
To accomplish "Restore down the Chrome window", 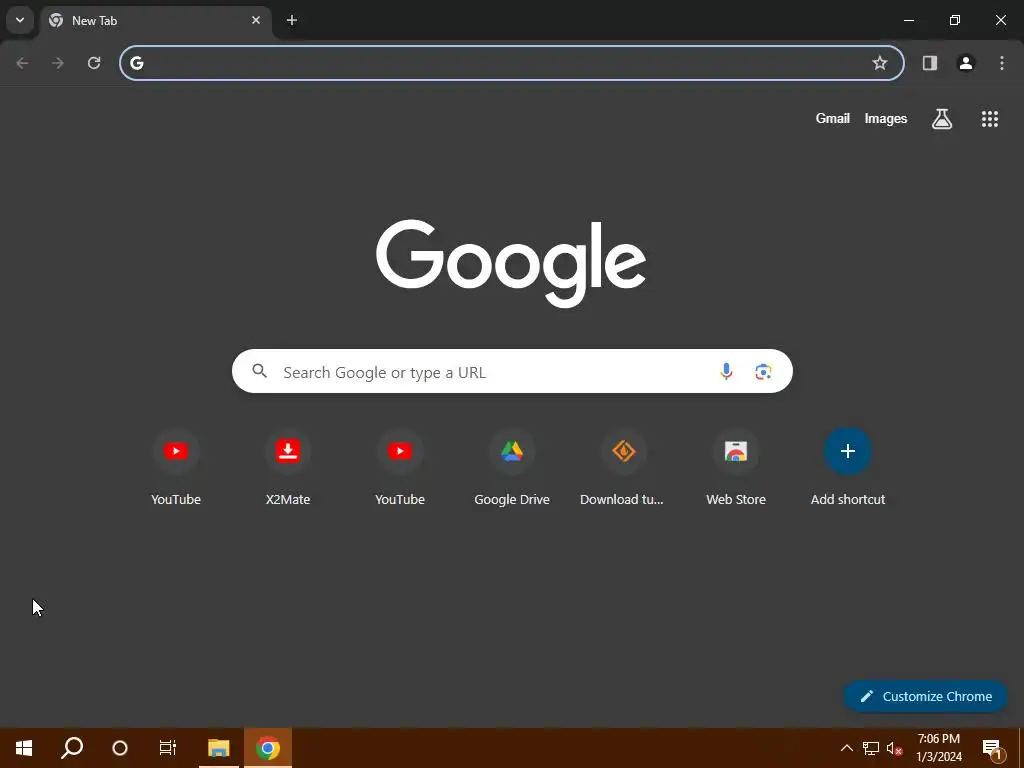I will [955, 20].
